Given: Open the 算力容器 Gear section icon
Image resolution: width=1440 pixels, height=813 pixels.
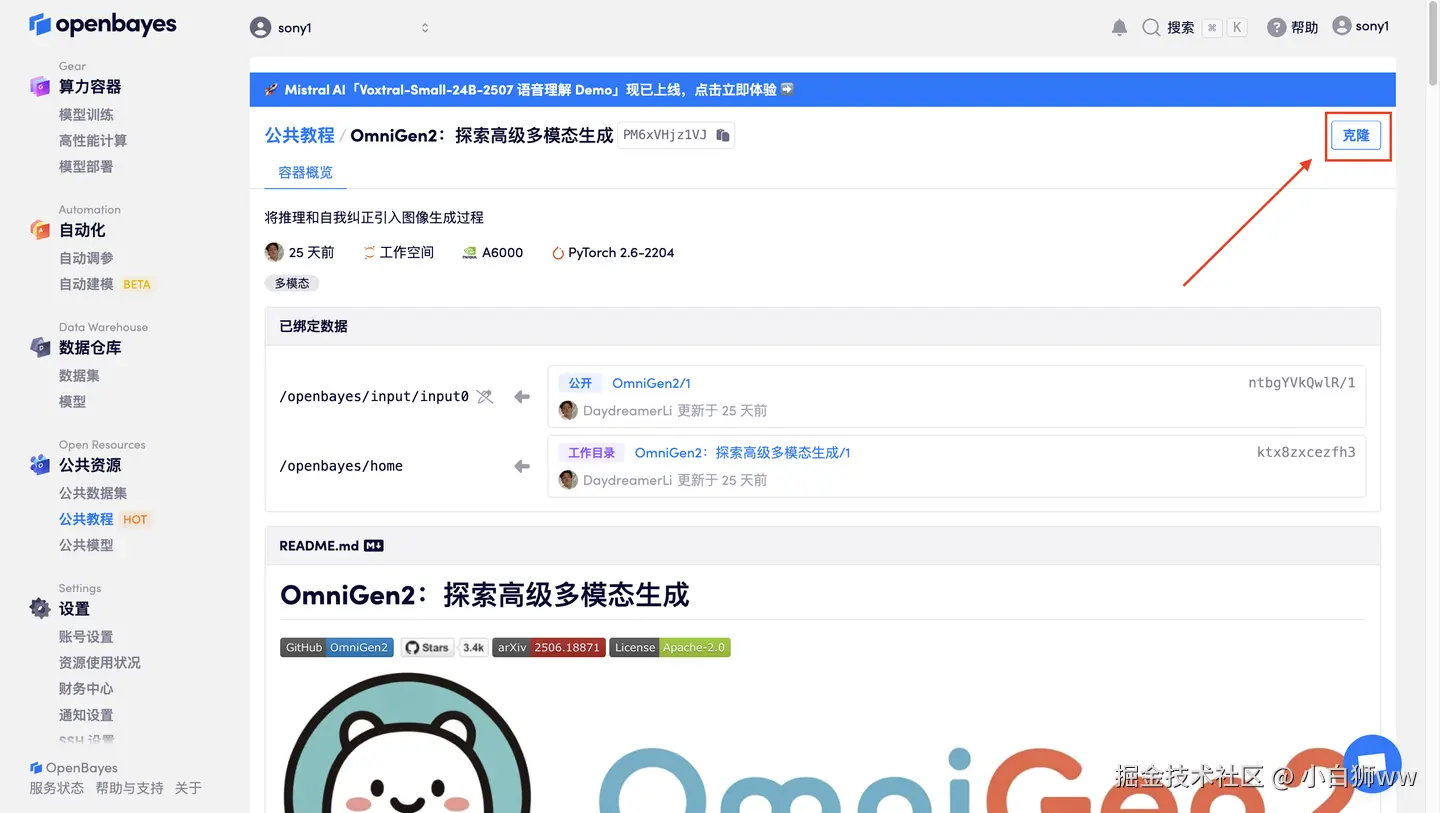Looking at the screenshot, I should click(39, 86).
